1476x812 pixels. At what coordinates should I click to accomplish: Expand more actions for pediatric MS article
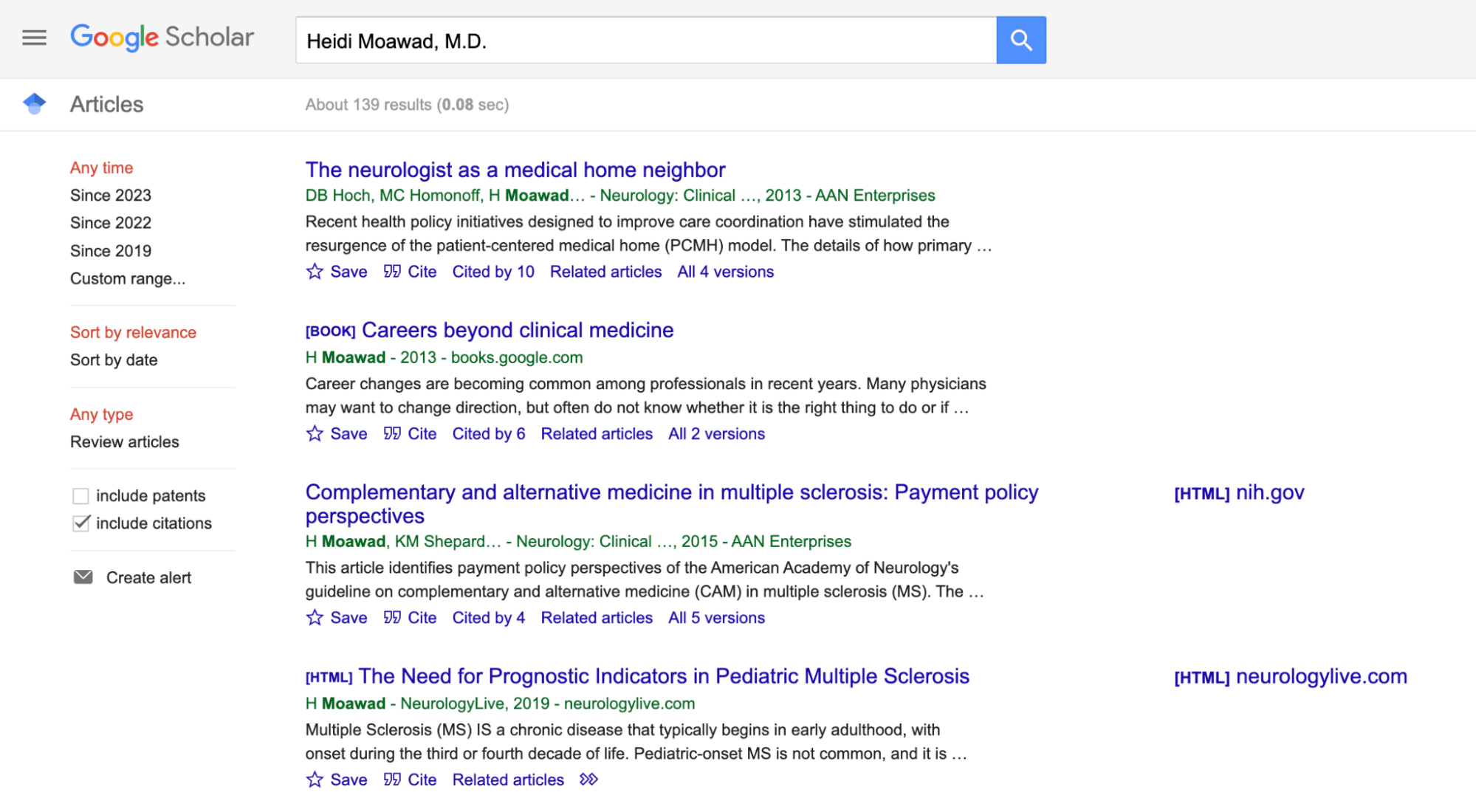pos(588,780)
